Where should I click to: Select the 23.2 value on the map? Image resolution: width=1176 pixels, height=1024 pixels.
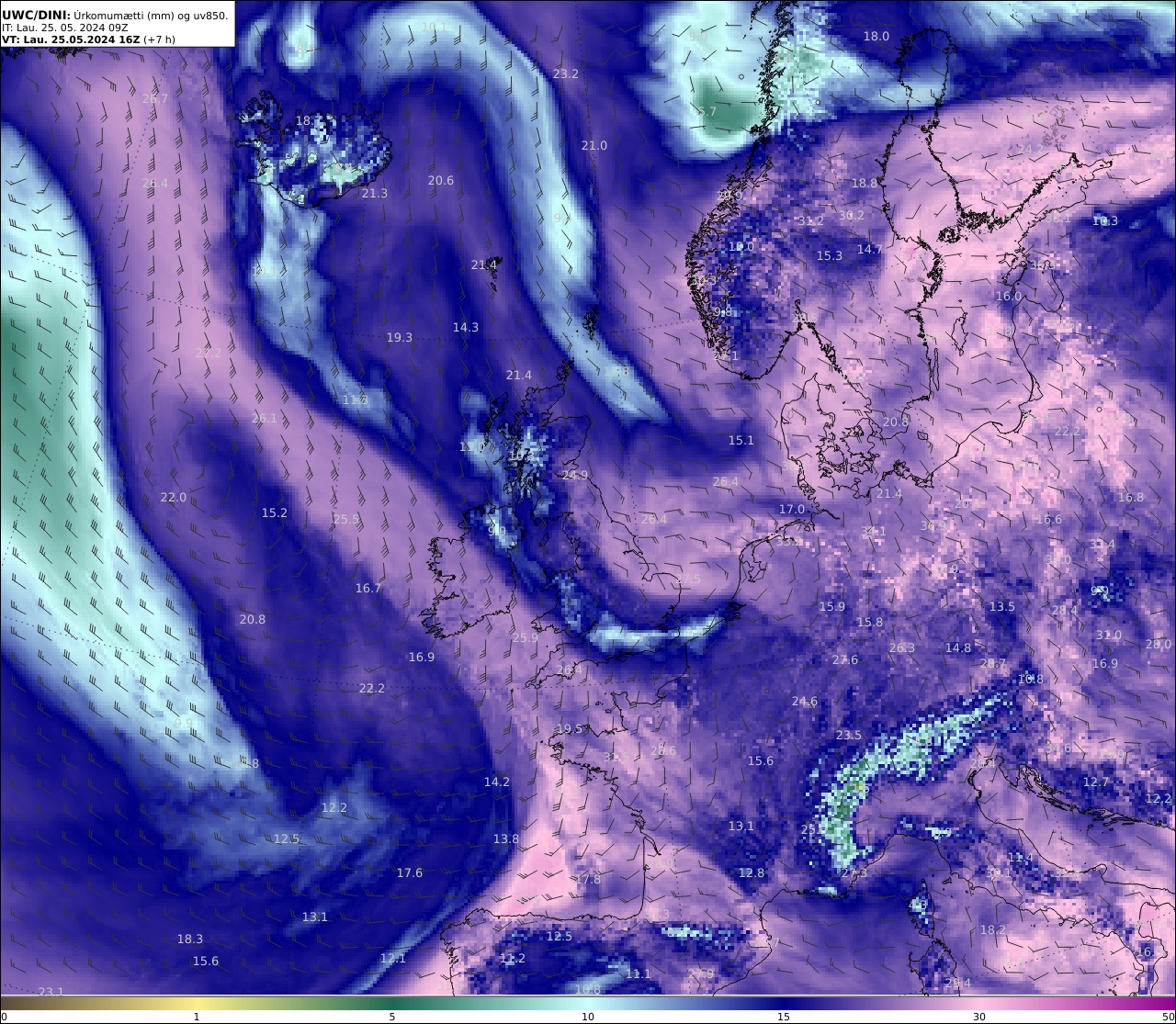[x=566, y=73]
